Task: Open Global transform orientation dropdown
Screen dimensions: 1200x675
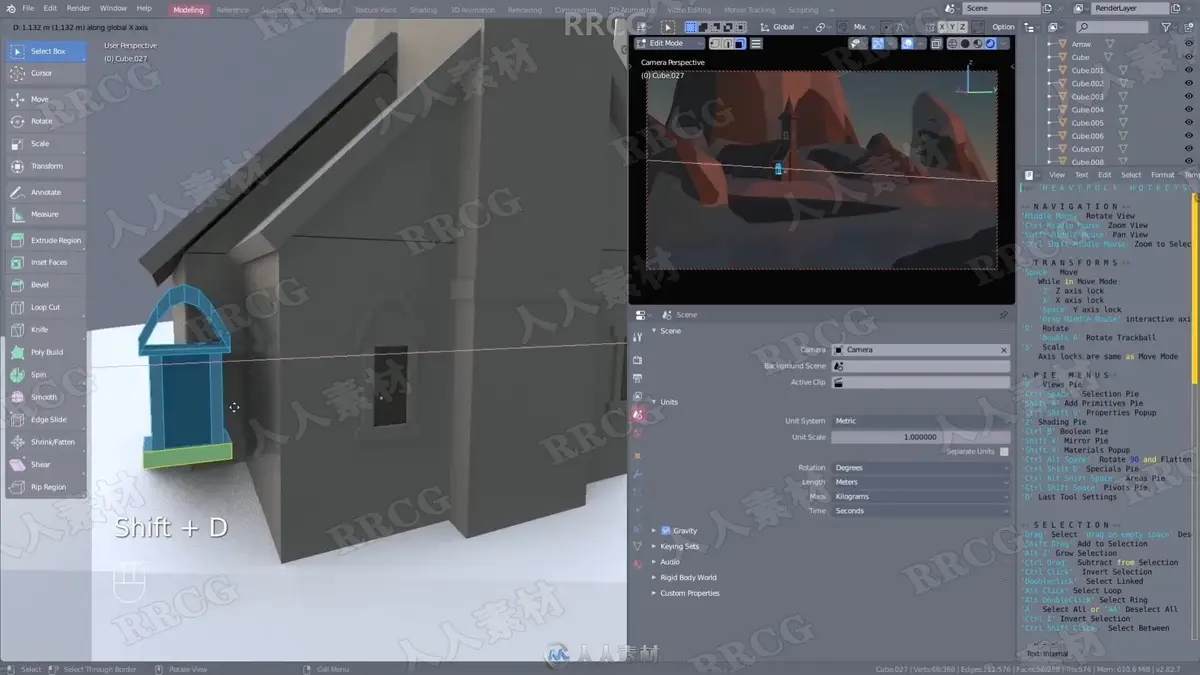Action: coord(782,27)
